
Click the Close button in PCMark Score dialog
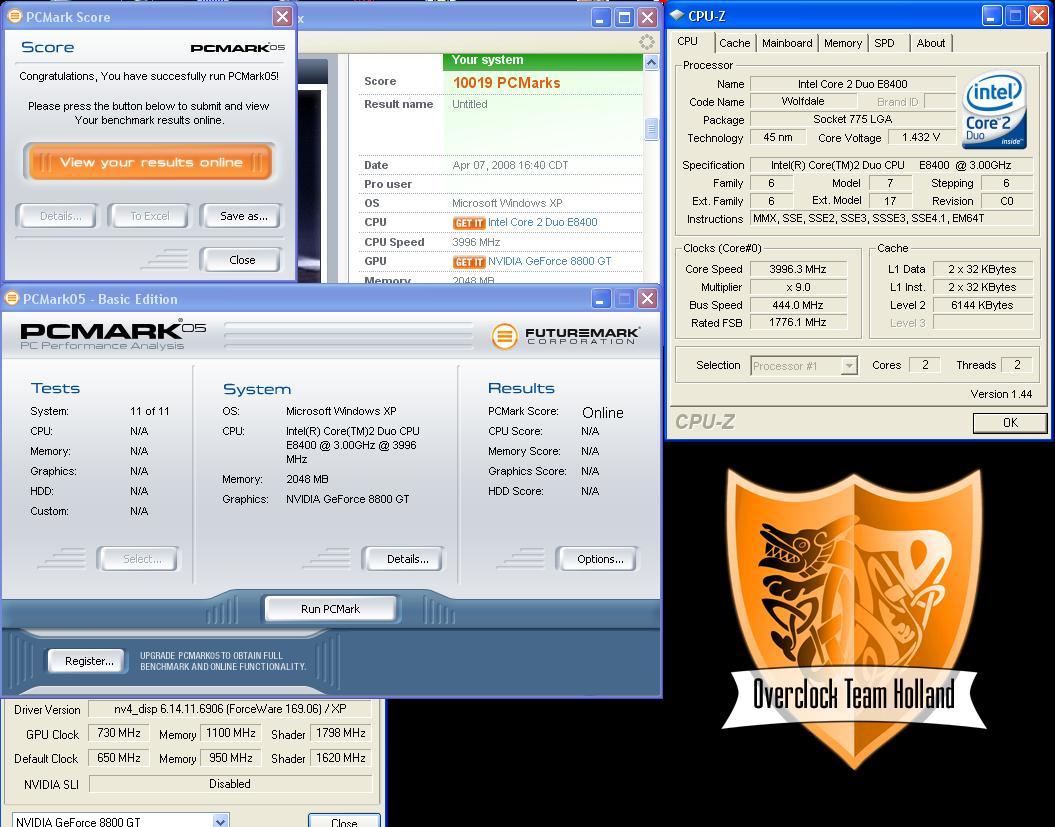coord(242,260)
